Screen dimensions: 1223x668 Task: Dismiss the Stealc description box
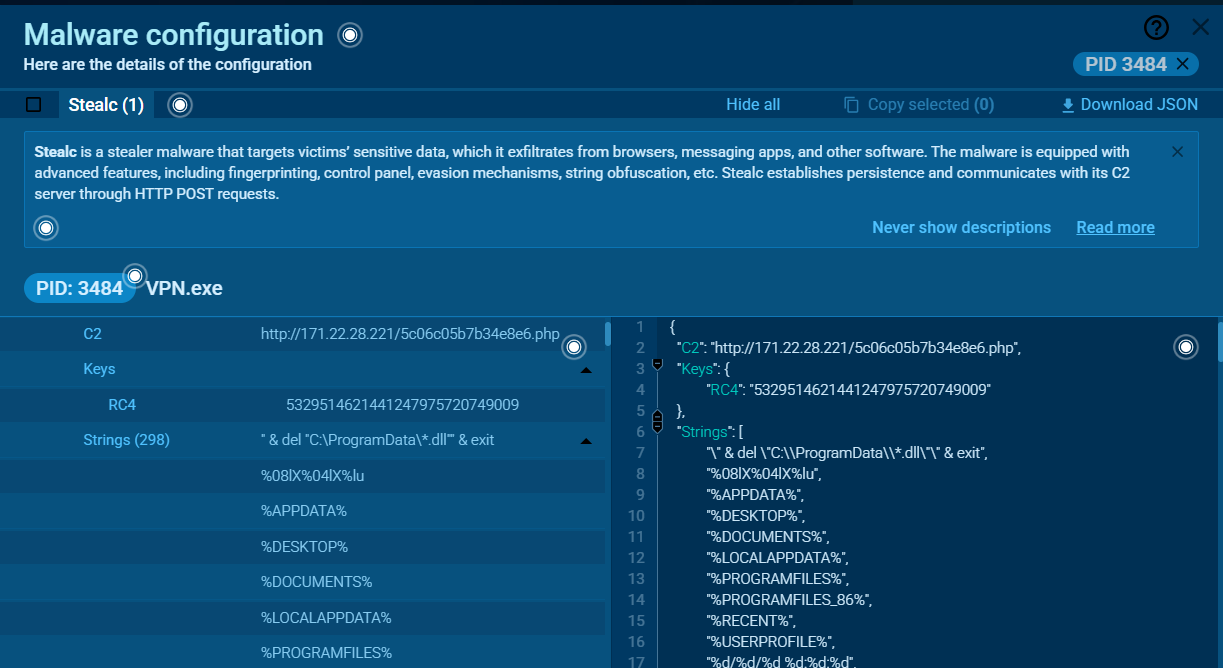(x=1177, y=152)
